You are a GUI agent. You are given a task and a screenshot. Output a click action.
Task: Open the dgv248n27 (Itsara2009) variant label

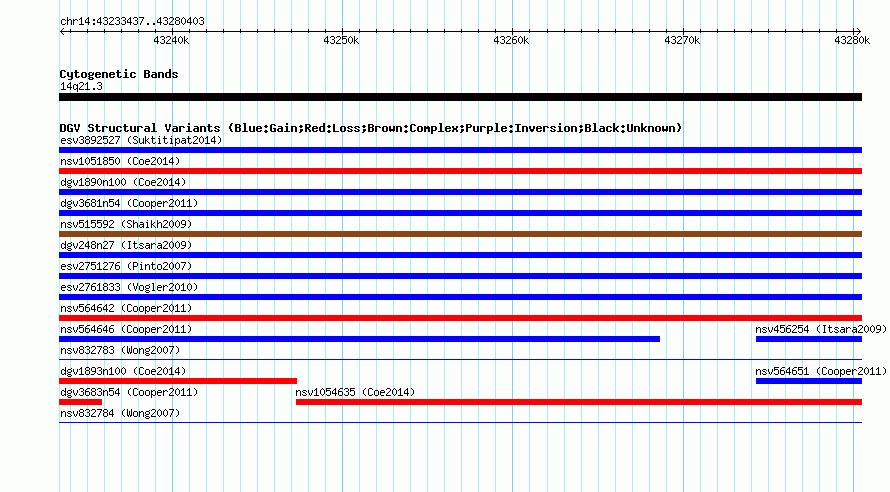(126, 245)
